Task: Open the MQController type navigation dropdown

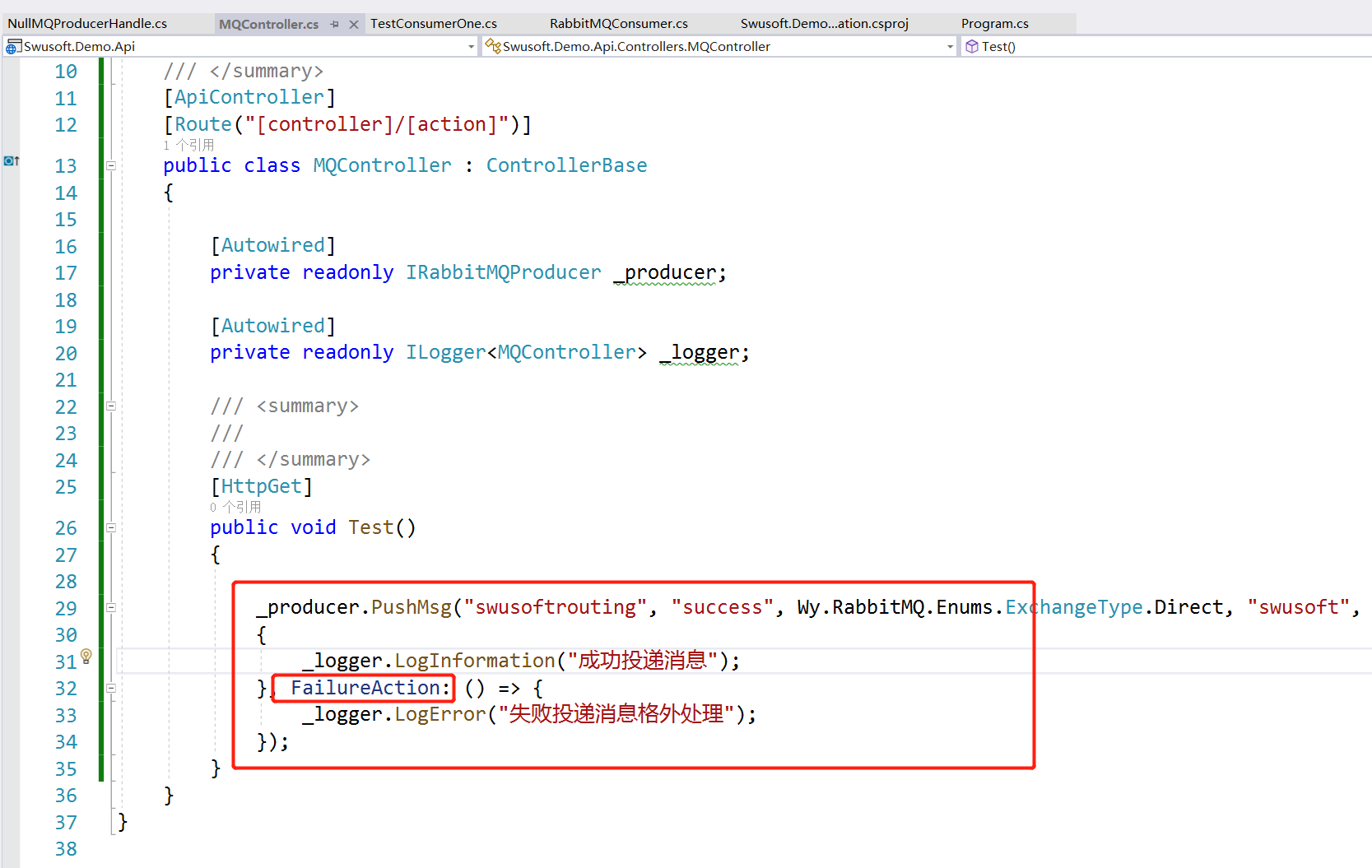Action: click(x=950, y=47)
